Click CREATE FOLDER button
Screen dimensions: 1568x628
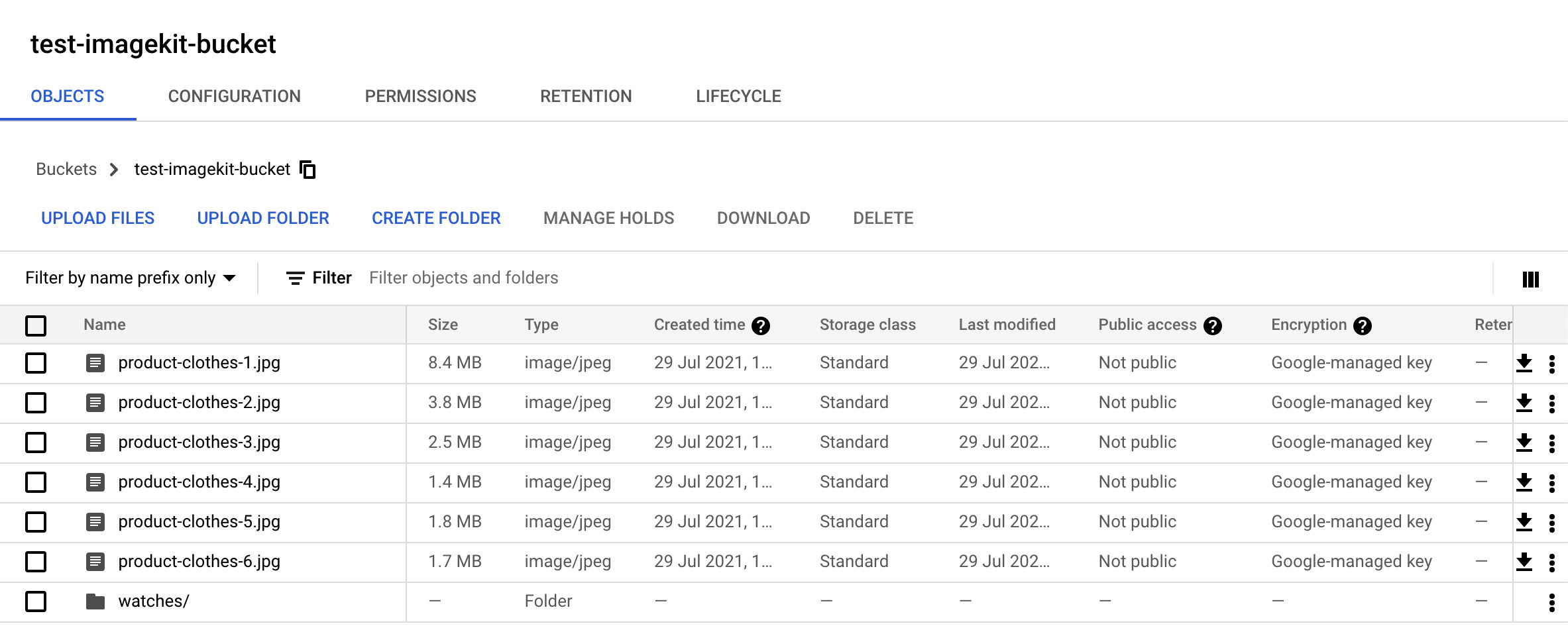click(436, 218)
